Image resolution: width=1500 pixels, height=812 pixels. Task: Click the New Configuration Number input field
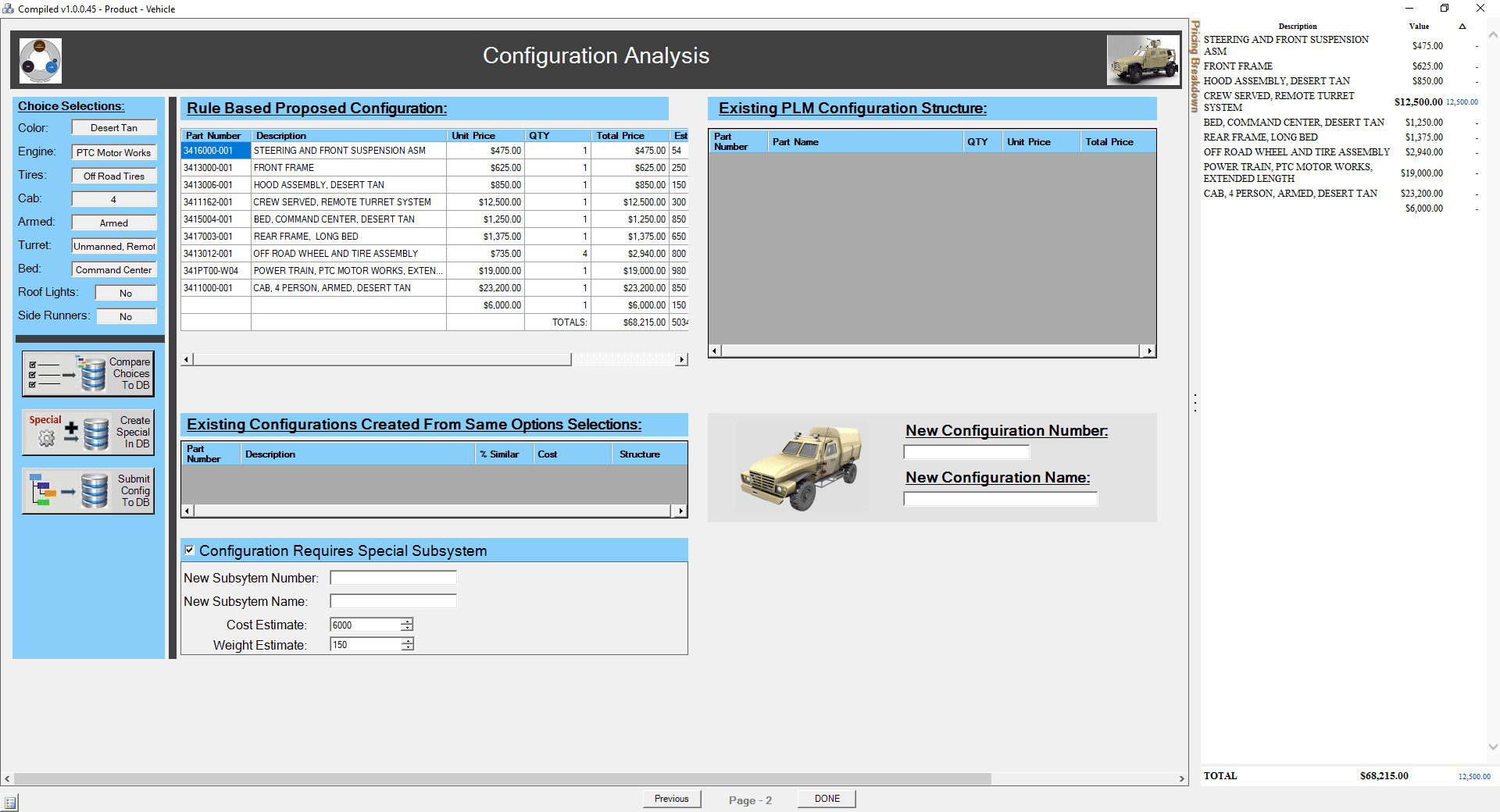(x=966, y=452)
